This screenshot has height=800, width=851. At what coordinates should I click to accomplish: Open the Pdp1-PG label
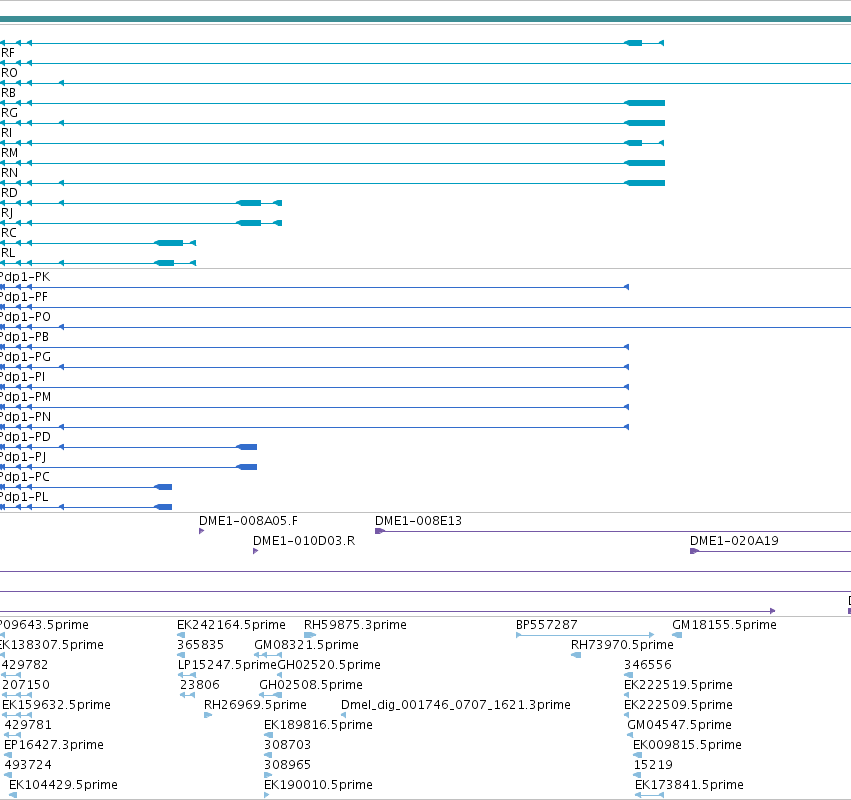tap(26, 357)
